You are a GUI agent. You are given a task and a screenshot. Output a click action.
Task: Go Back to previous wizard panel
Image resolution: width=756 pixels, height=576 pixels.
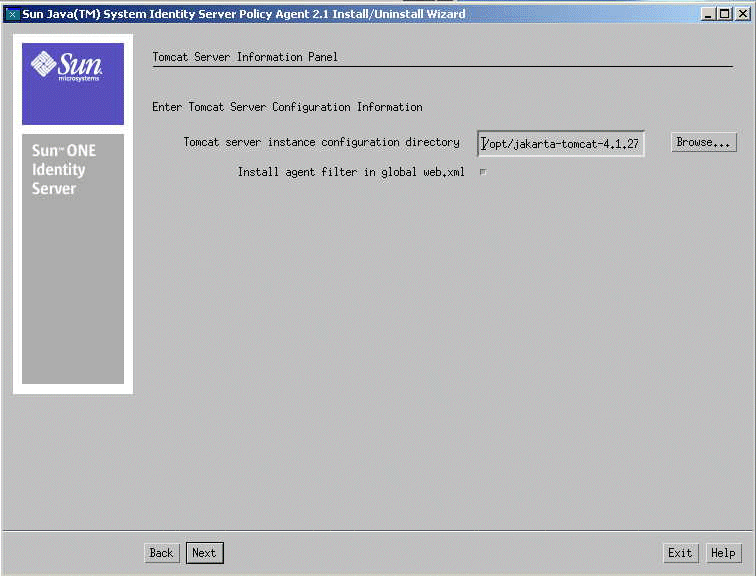(162, 553)
